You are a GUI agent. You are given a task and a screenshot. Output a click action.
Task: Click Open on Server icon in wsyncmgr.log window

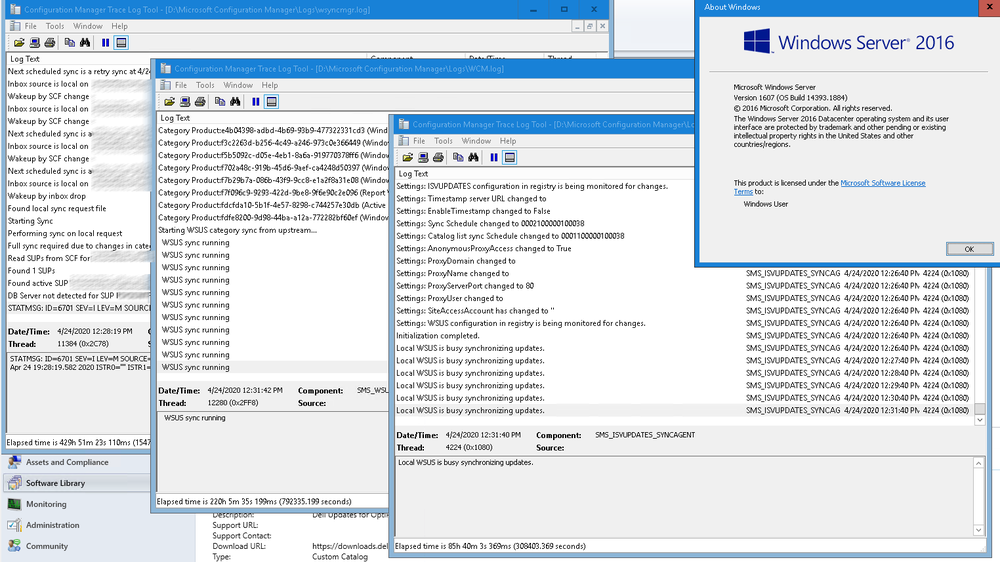(x=34, y=43)
